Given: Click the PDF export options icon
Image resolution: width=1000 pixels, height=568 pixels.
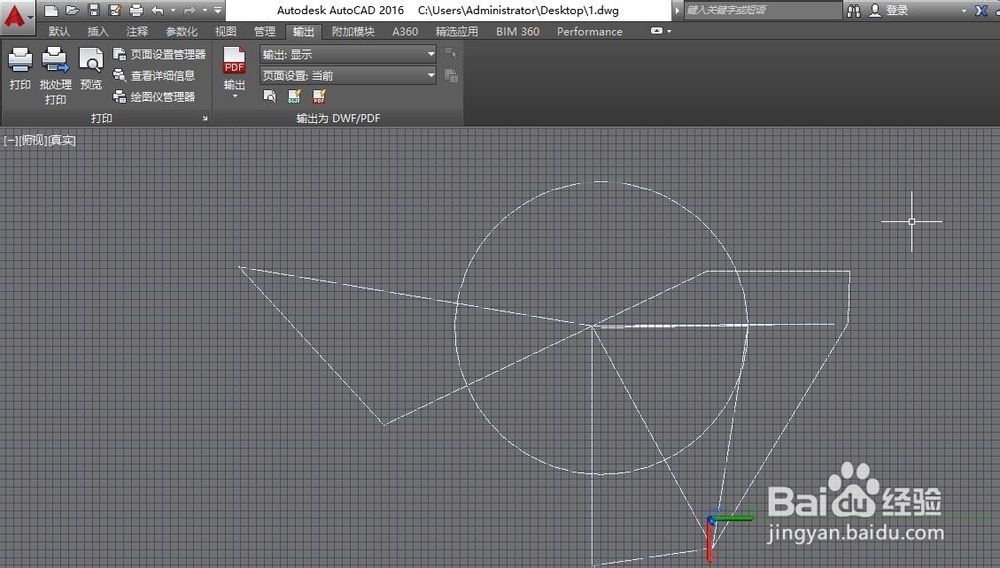Looking at the screenshot, I should click(319, 96).
